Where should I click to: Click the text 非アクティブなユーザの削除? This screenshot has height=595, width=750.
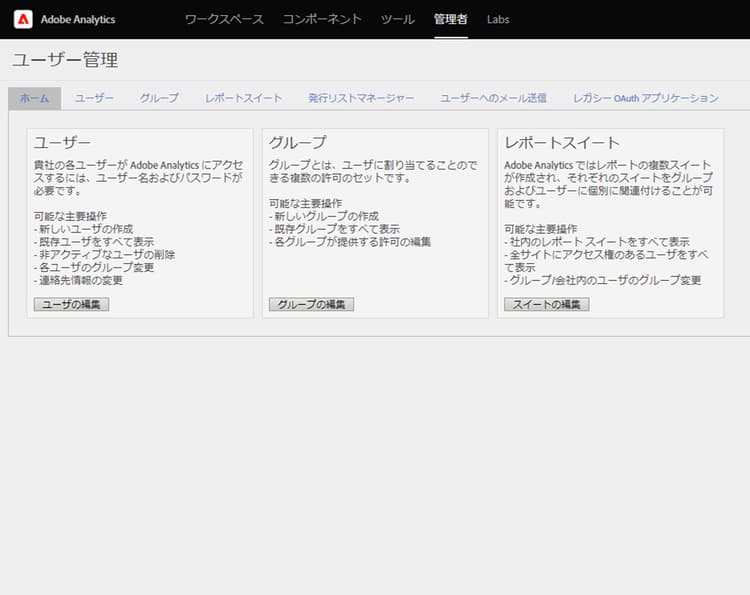click(x=107, y=255)
